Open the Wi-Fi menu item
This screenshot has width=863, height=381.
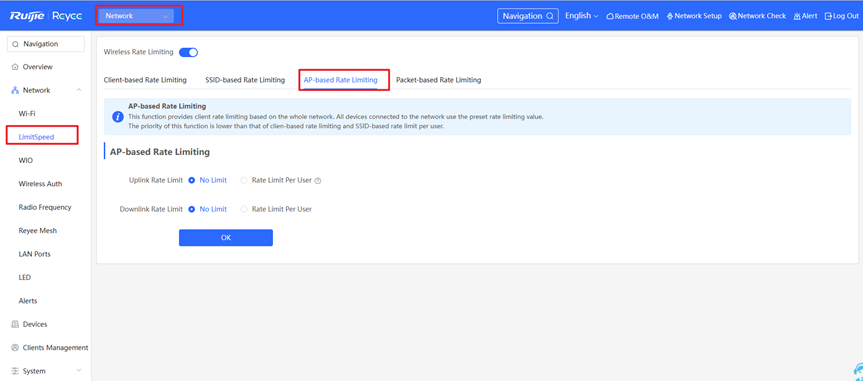[x=27, y=113]
